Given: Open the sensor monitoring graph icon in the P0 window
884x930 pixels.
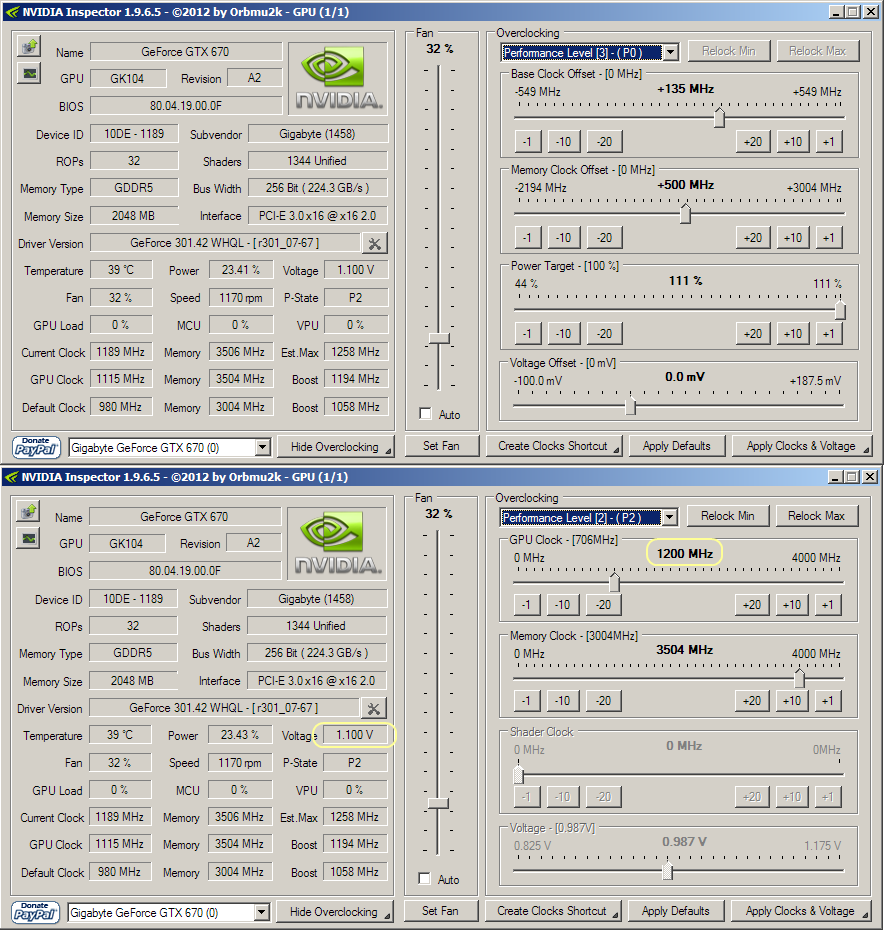Looking at the screenshot, I should (x=29, y=73).
